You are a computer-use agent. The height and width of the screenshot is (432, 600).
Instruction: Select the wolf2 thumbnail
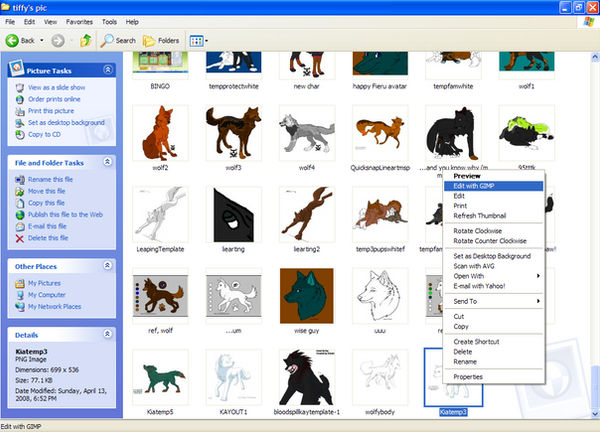point(160,133)
